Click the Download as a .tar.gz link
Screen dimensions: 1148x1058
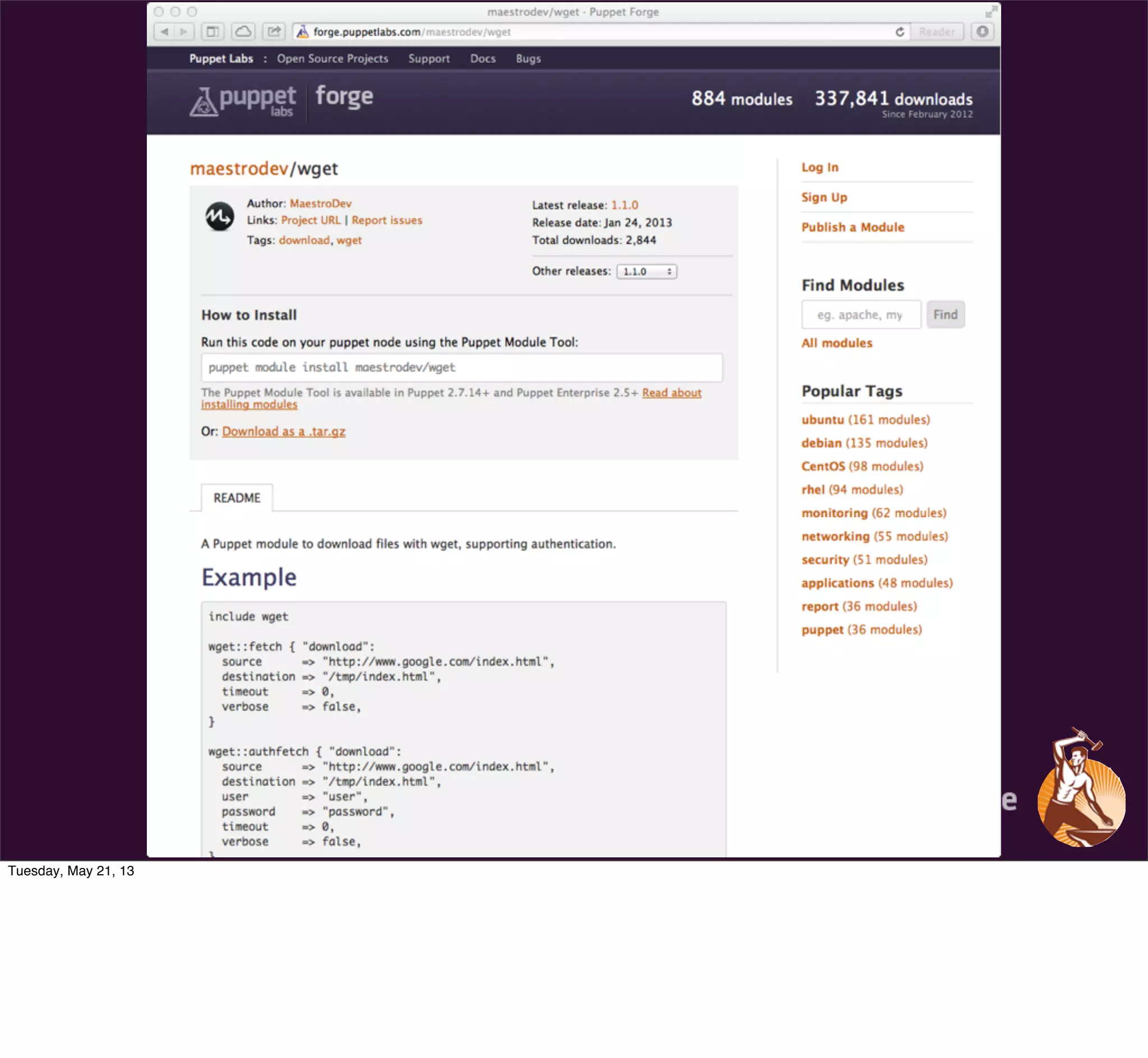(x=284, y=431)
